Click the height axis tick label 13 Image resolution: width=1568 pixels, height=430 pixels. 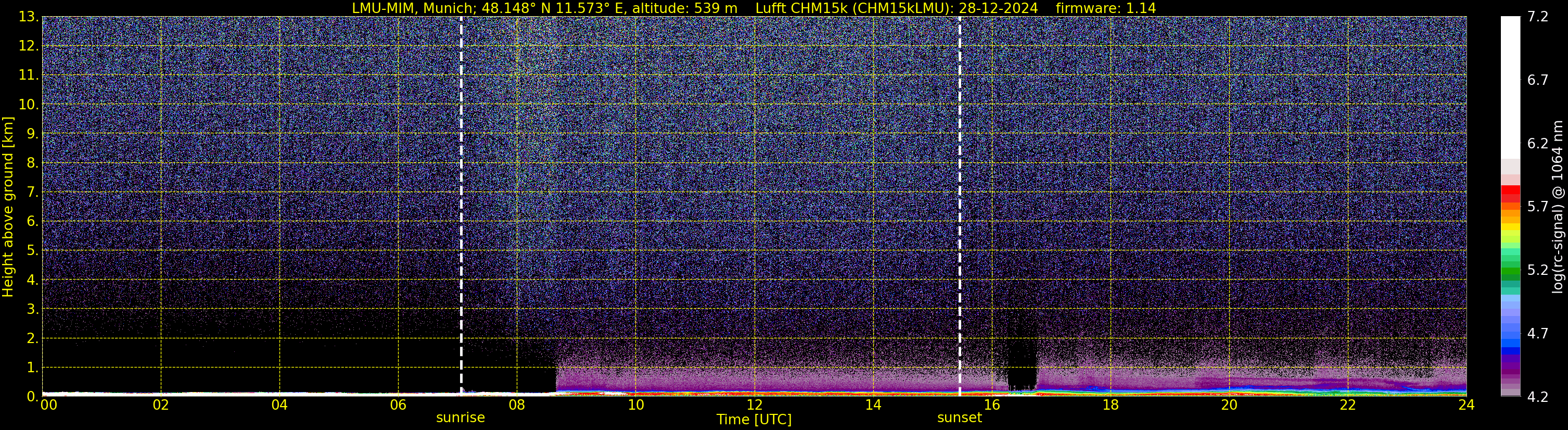tap(28, 17)
